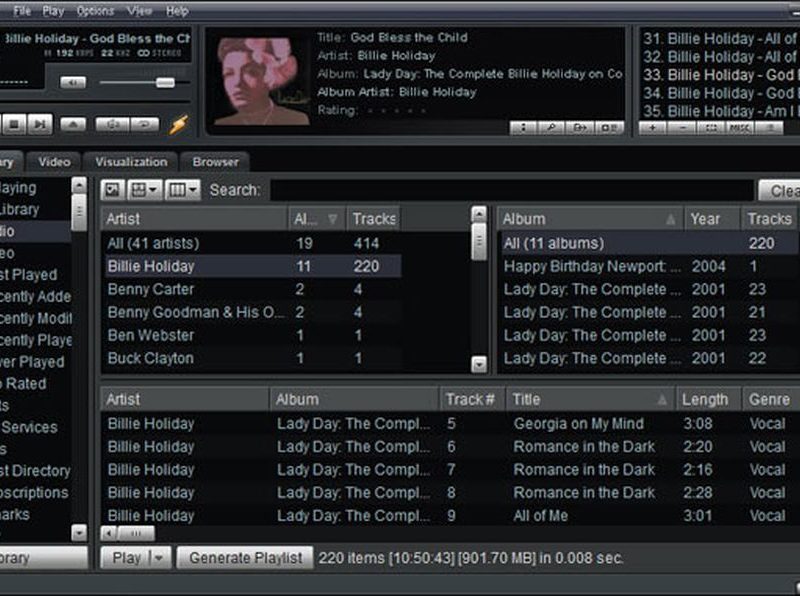Image resolution: width=800 pixels, height=596 pixels.
Task: Toggle shuffle mode on the player
Action: tap(111, 125)
